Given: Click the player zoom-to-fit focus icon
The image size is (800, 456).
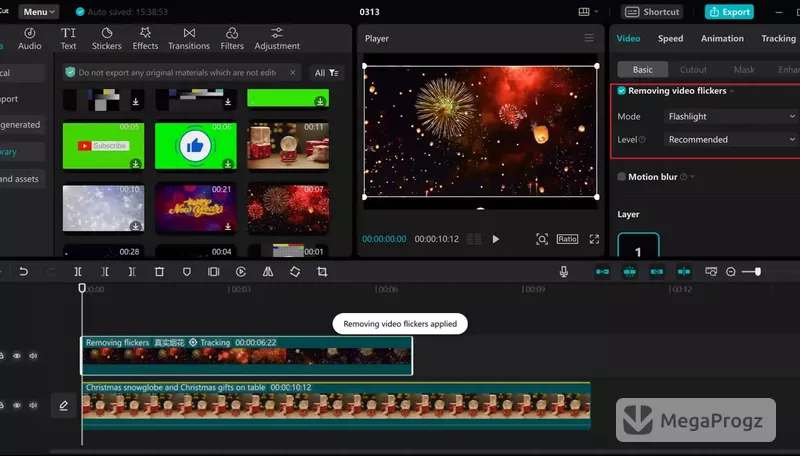Looking at the screenshot, I should [542, 239].
